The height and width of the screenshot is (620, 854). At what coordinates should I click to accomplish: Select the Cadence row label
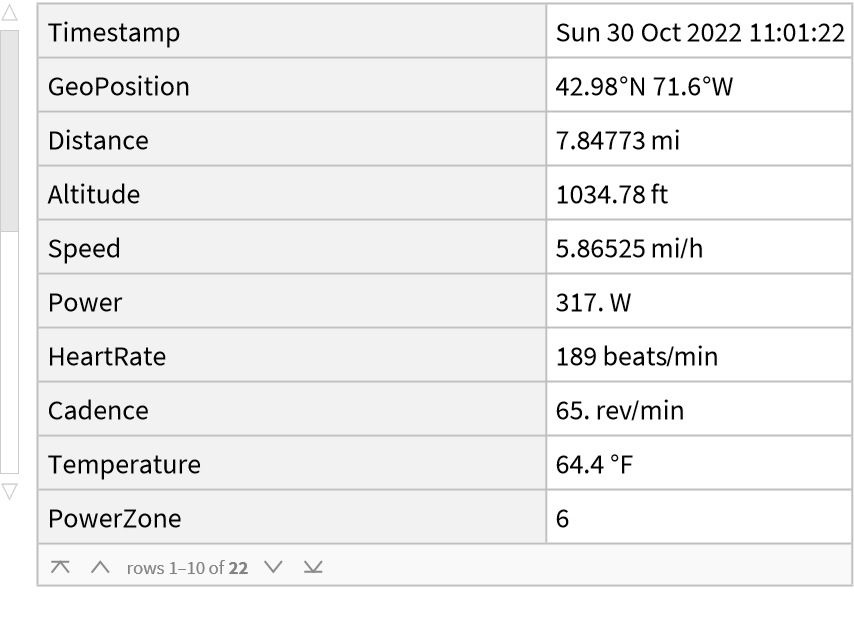click(x=98, y=411)
